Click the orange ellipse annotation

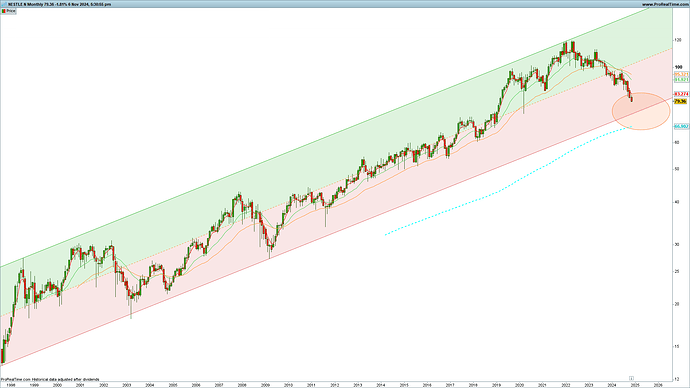point(641,111)
